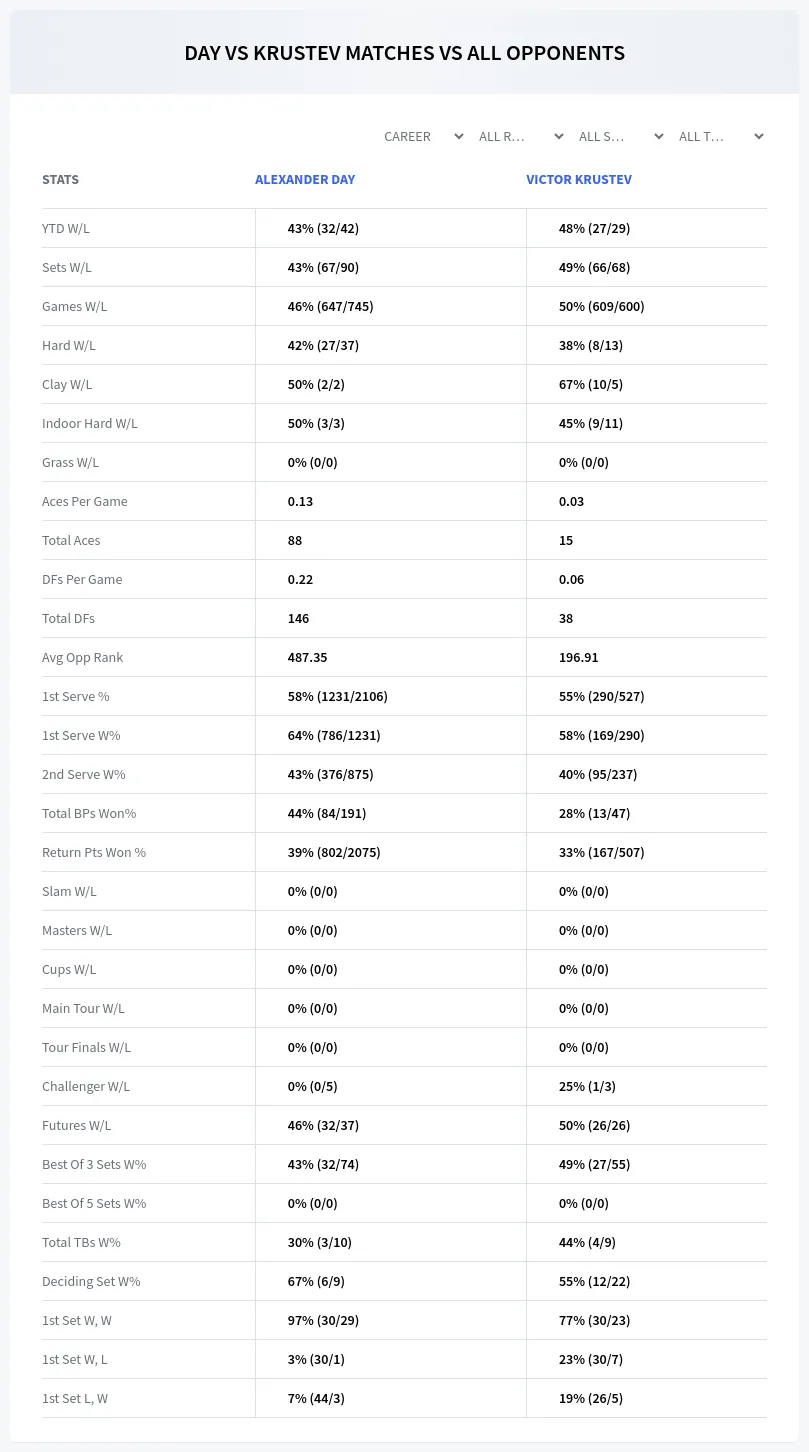Viewport: 809px width, 1452px height.
Task: Open Alexander Day player link
Action: click(x=305, y=180)
